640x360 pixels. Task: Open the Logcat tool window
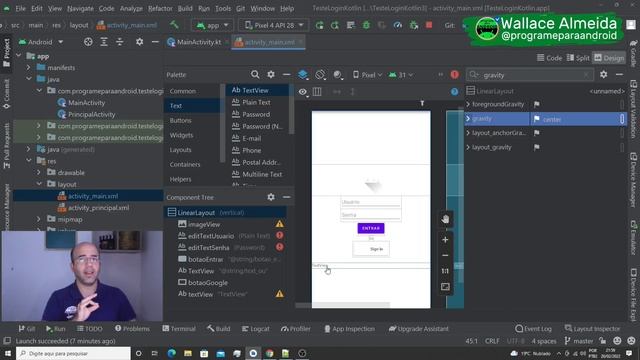point(256,329)
